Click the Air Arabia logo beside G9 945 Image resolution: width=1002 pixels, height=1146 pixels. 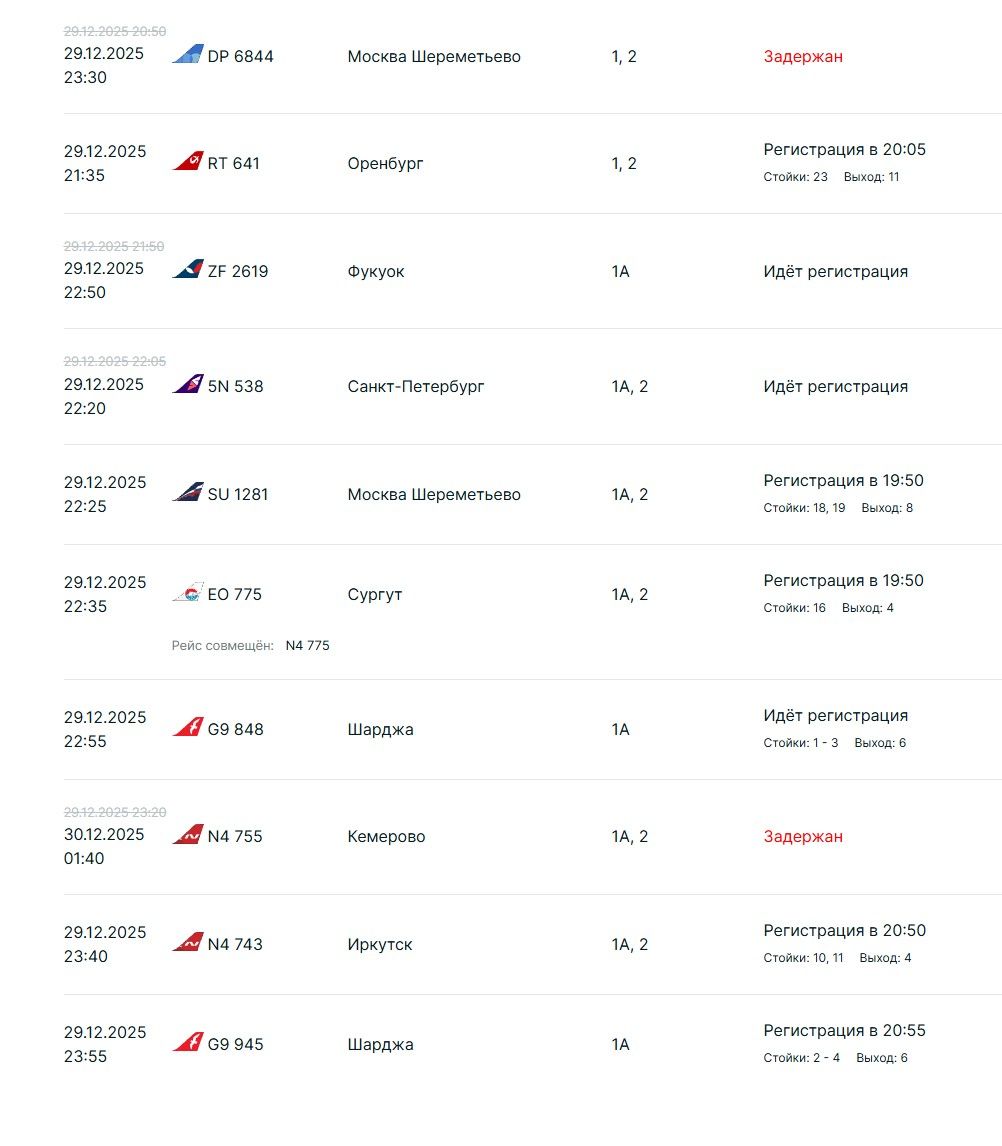[187, 1043]
